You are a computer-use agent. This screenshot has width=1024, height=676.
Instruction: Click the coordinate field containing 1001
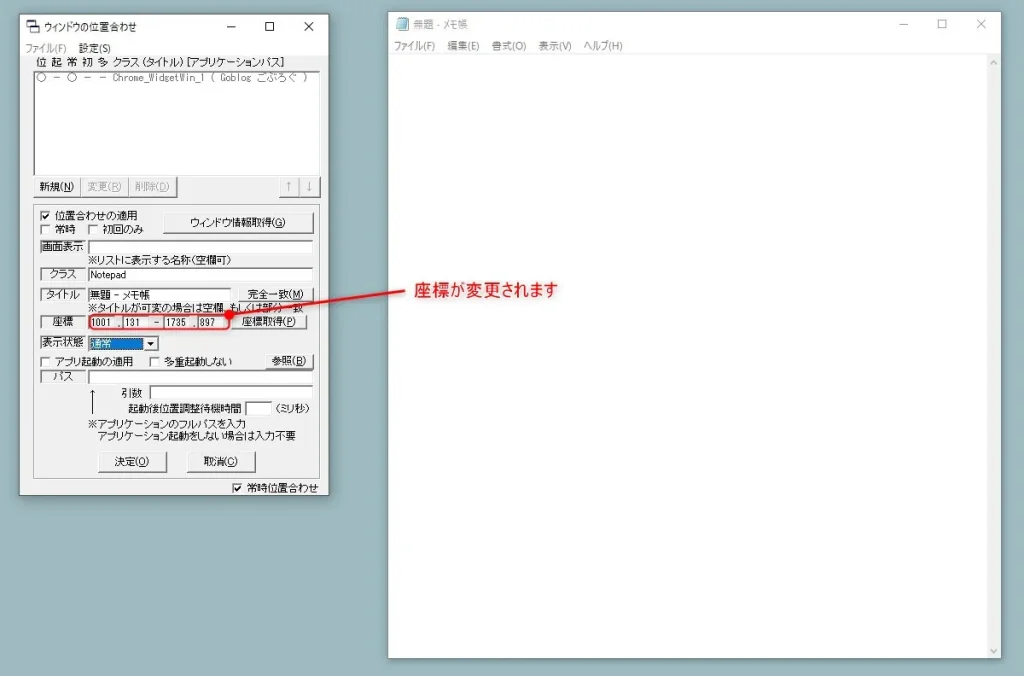103,322
